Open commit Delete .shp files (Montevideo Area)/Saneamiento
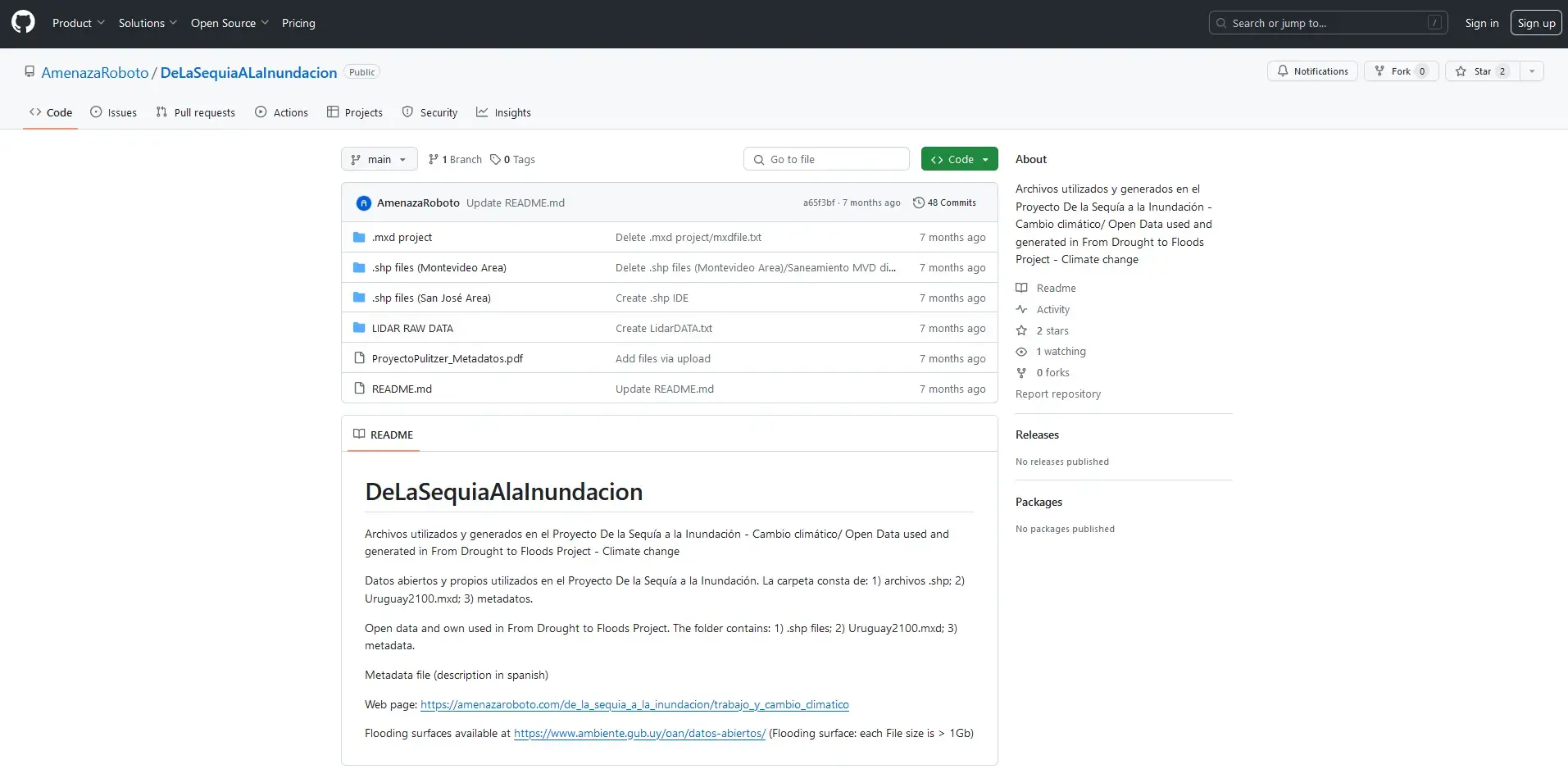This screenshot has height=769, width=1568. tap(756, 267)
